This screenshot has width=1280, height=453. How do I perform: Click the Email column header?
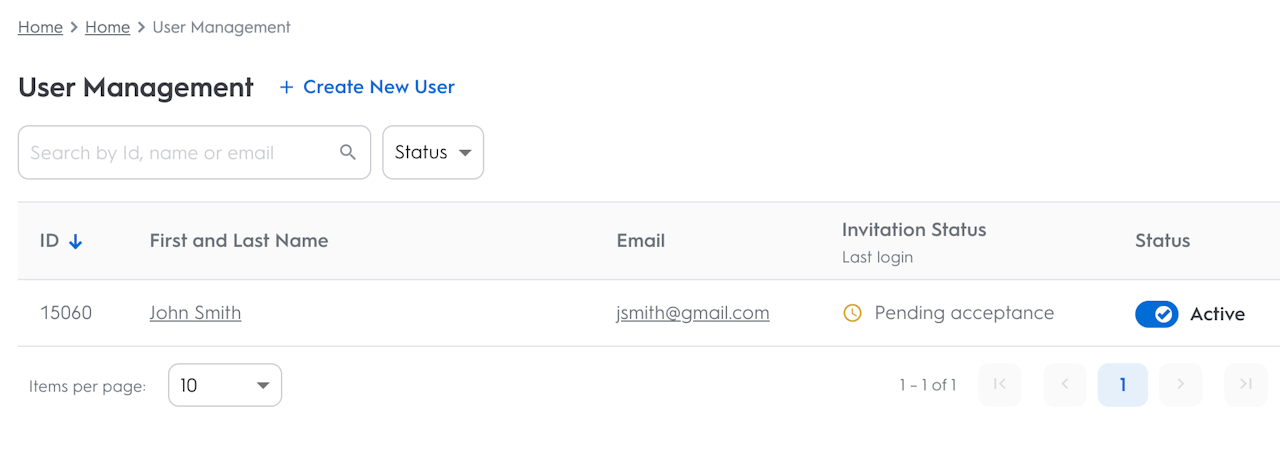[x=640, y=240]
